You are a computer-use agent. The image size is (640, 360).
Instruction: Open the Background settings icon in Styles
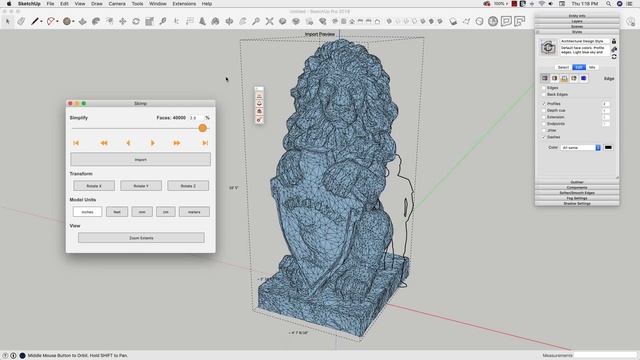point(564,78)
